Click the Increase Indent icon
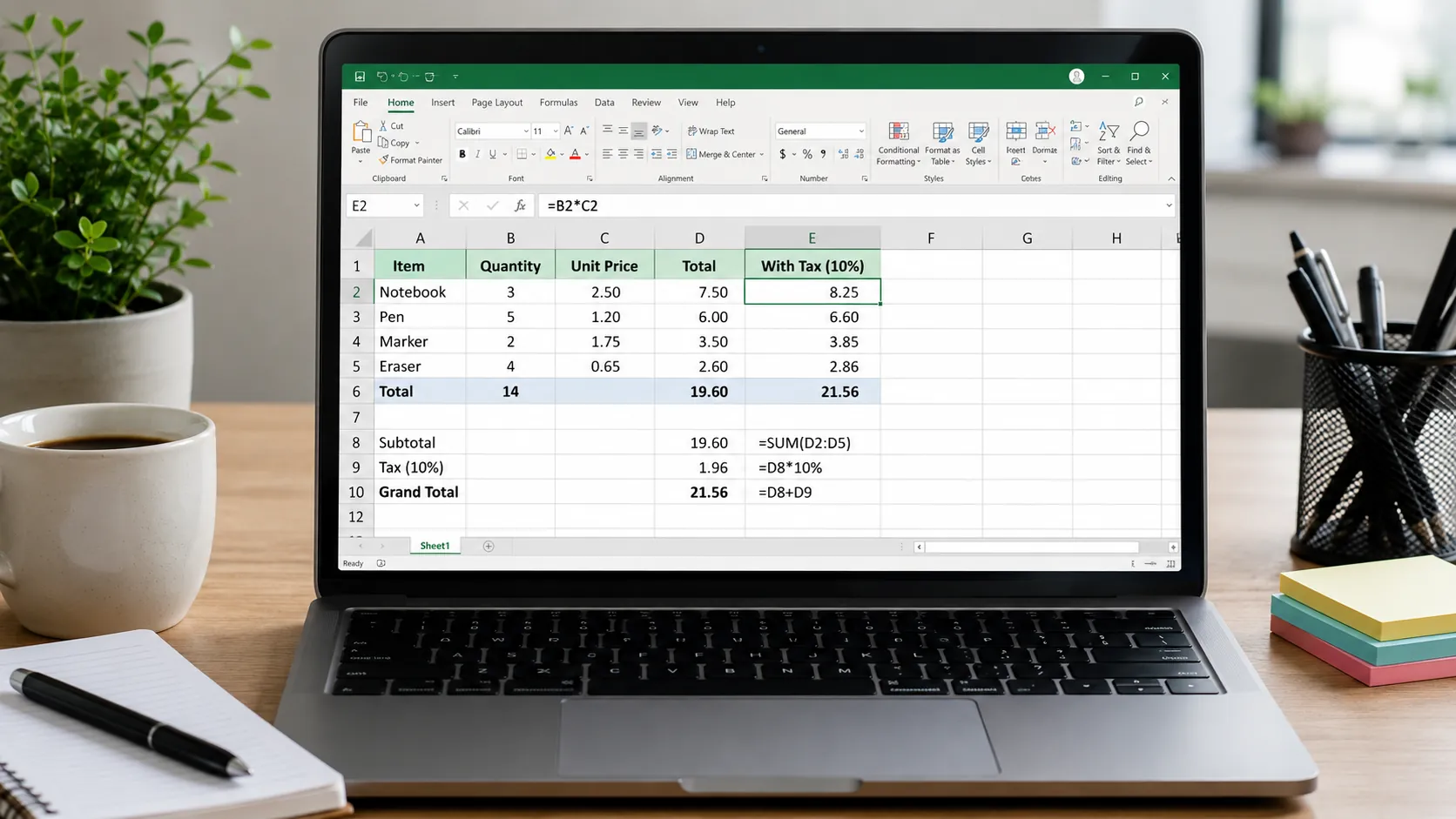Image resolution: width=1456 pixels, height=819 pixels. (672, 154)
